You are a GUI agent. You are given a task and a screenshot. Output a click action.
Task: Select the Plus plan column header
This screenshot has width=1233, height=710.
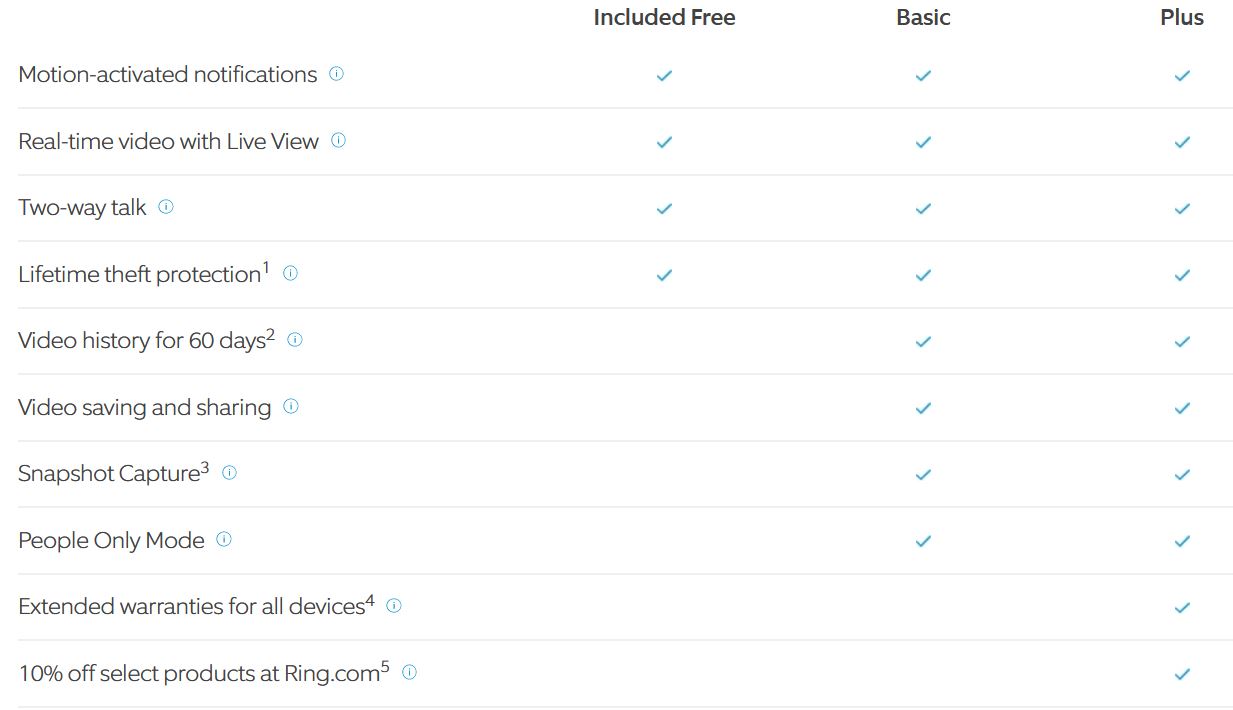[x=1182, y=17]
